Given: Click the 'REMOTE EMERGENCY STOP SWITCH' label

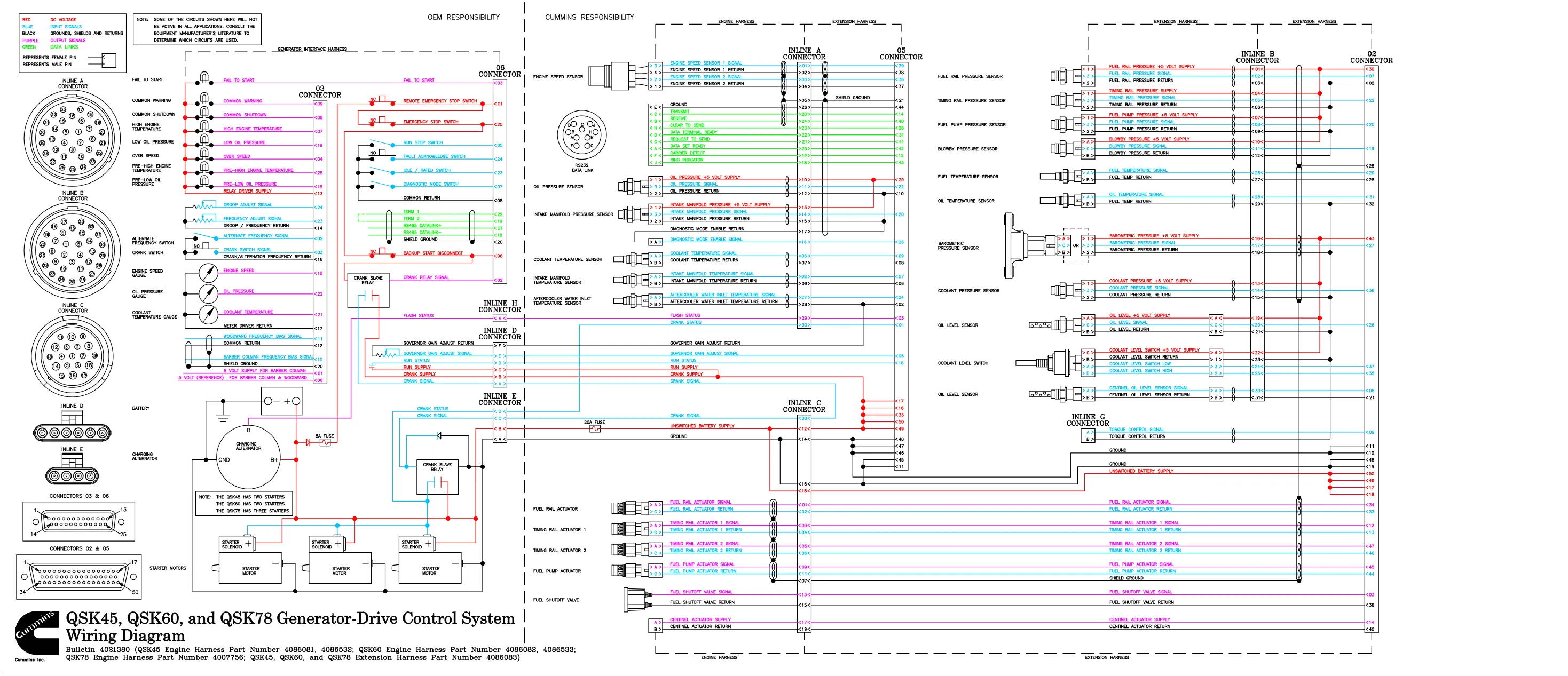Looking at the screenshot, I should coord(440,101).
